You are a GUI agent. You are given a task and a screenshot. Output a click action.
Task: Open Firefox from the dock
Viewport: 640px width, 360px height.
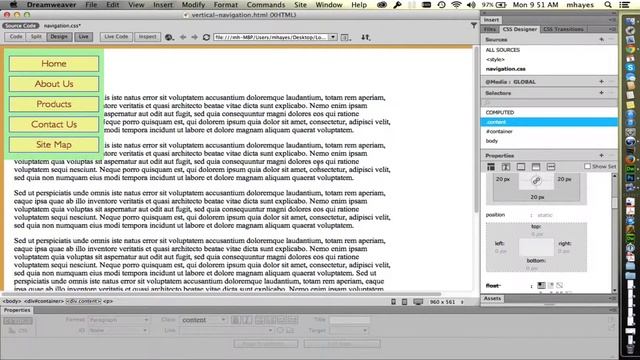631,159
